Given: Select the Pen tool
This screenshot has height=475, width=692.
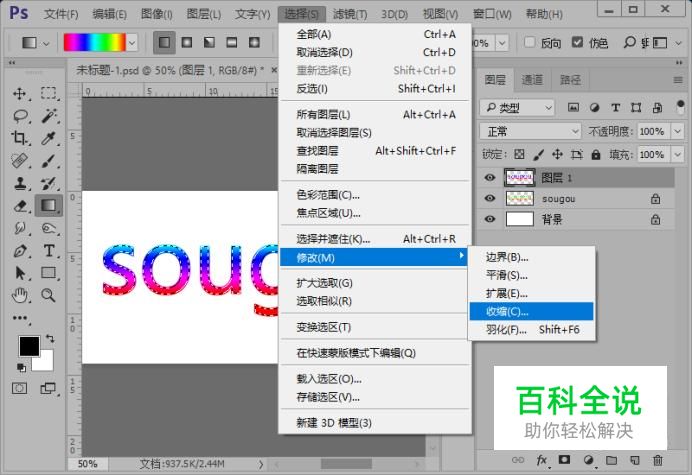Looking at the screenshot, I should (x=20, y=251).
